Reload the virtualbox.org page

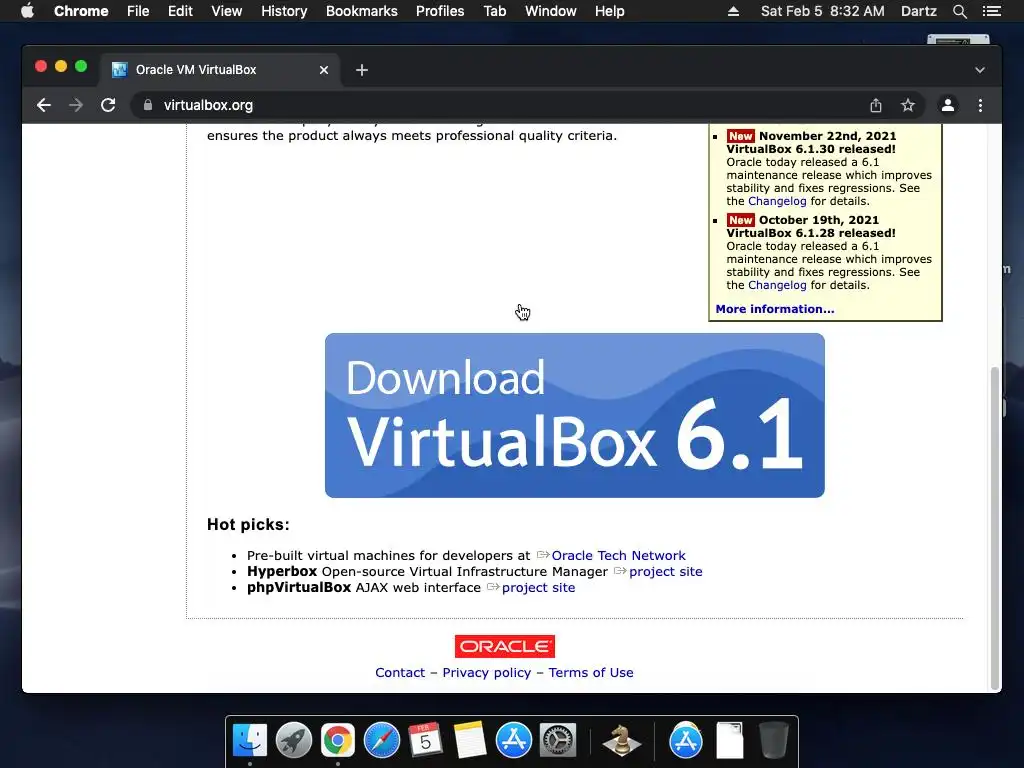pos(108,105)
